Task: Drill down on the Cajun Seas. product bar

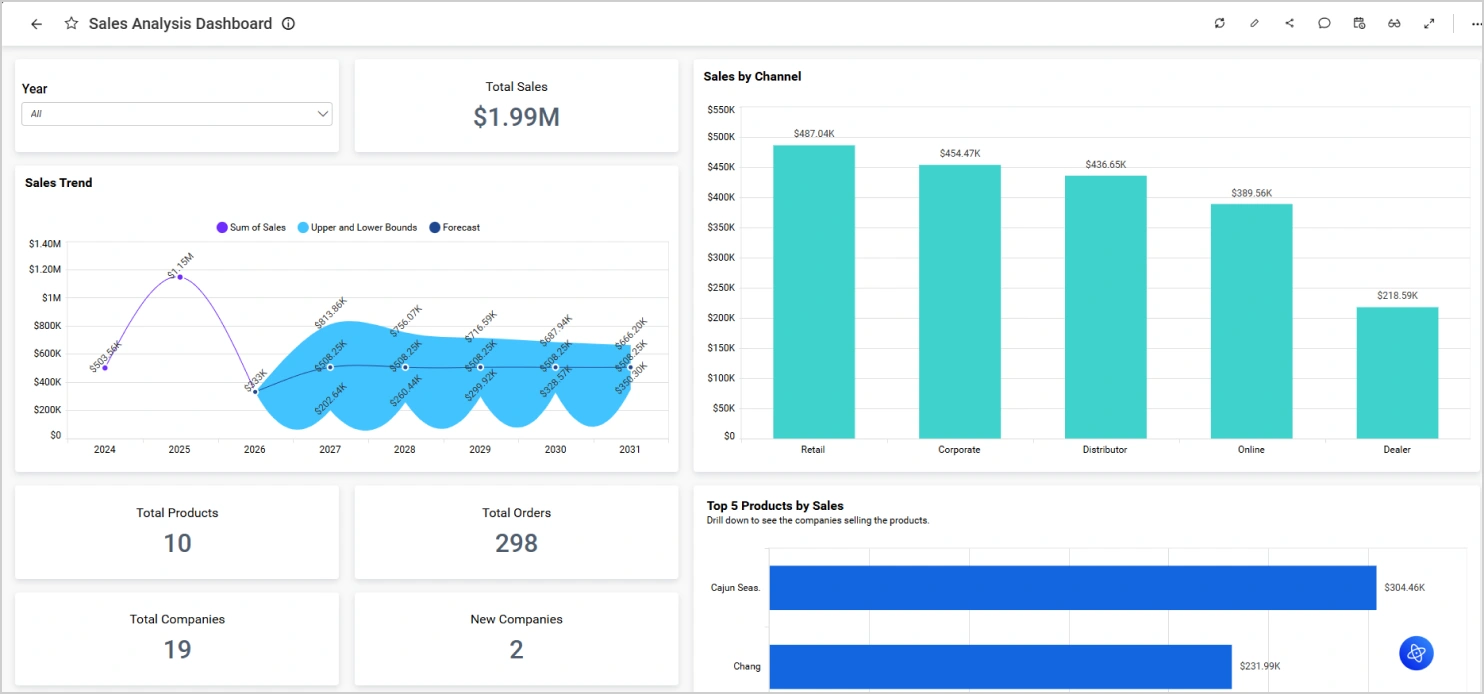Action: 1073,587
